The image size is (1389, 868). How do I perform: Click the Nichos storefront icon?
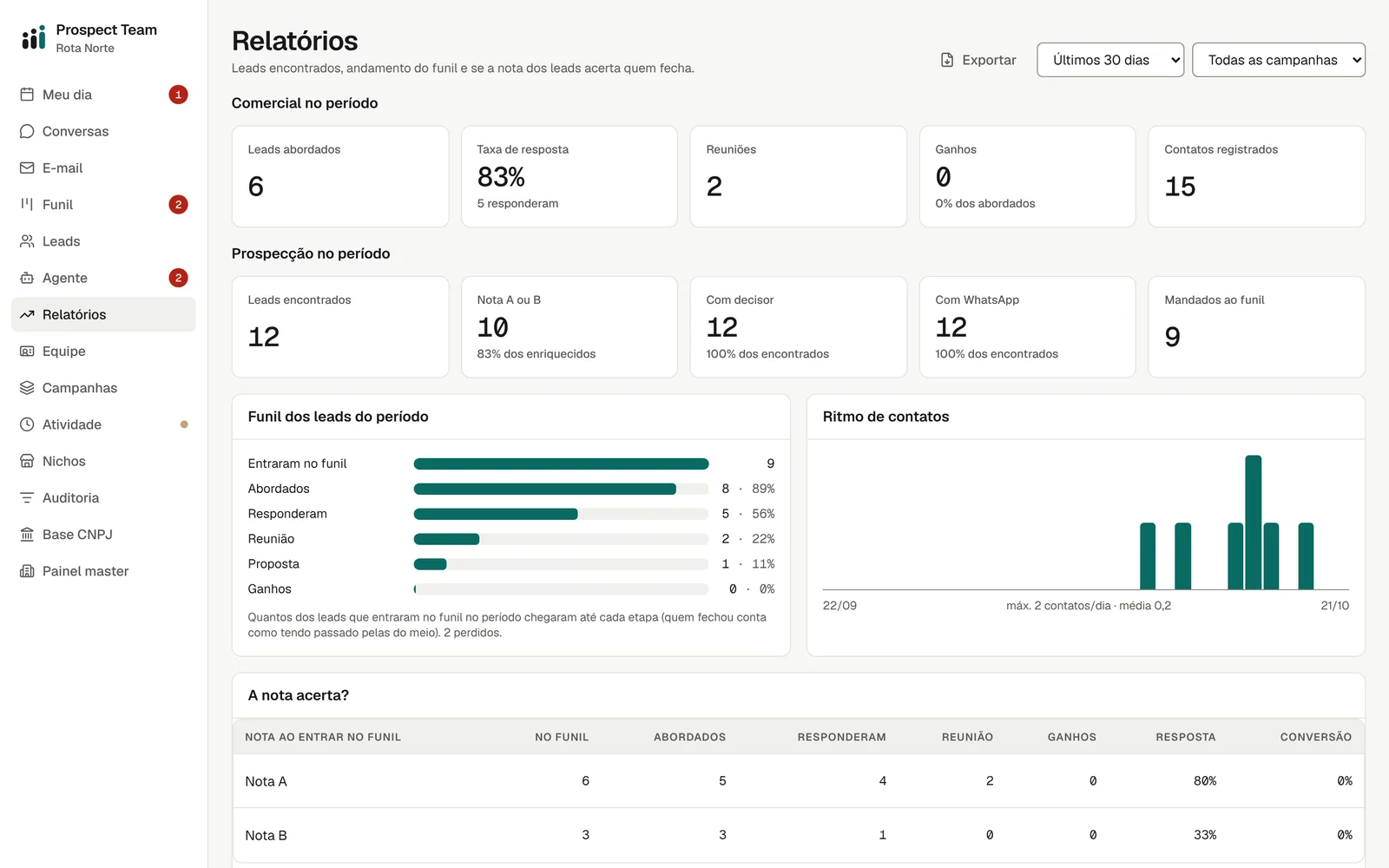pos(27,461)
